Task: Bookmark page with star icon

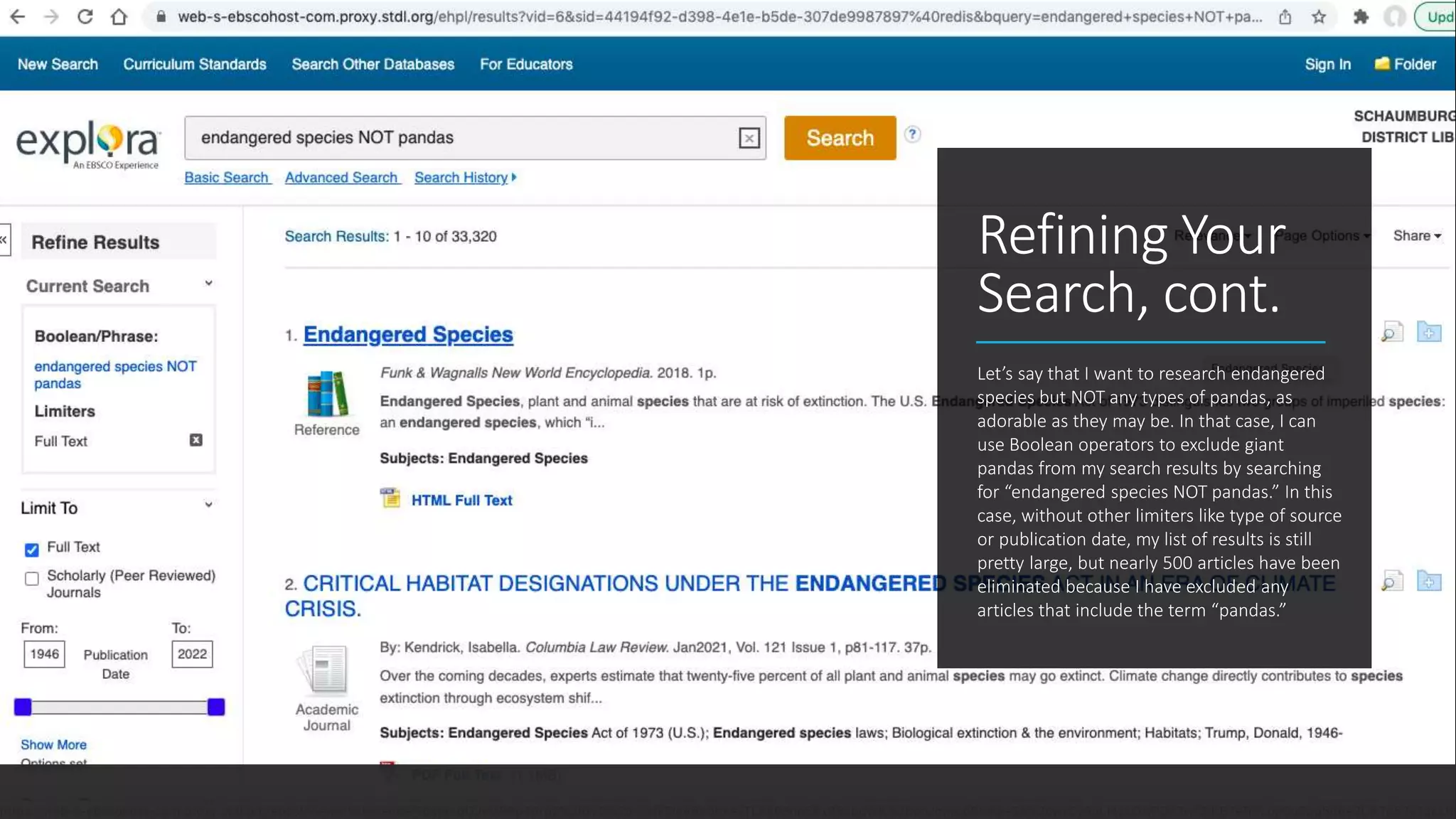Action: tap(1319, 16)
